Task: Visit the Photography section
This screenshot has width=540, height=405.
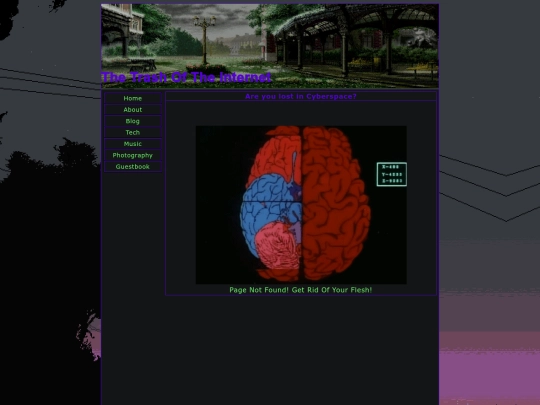Action: point(133,155)
